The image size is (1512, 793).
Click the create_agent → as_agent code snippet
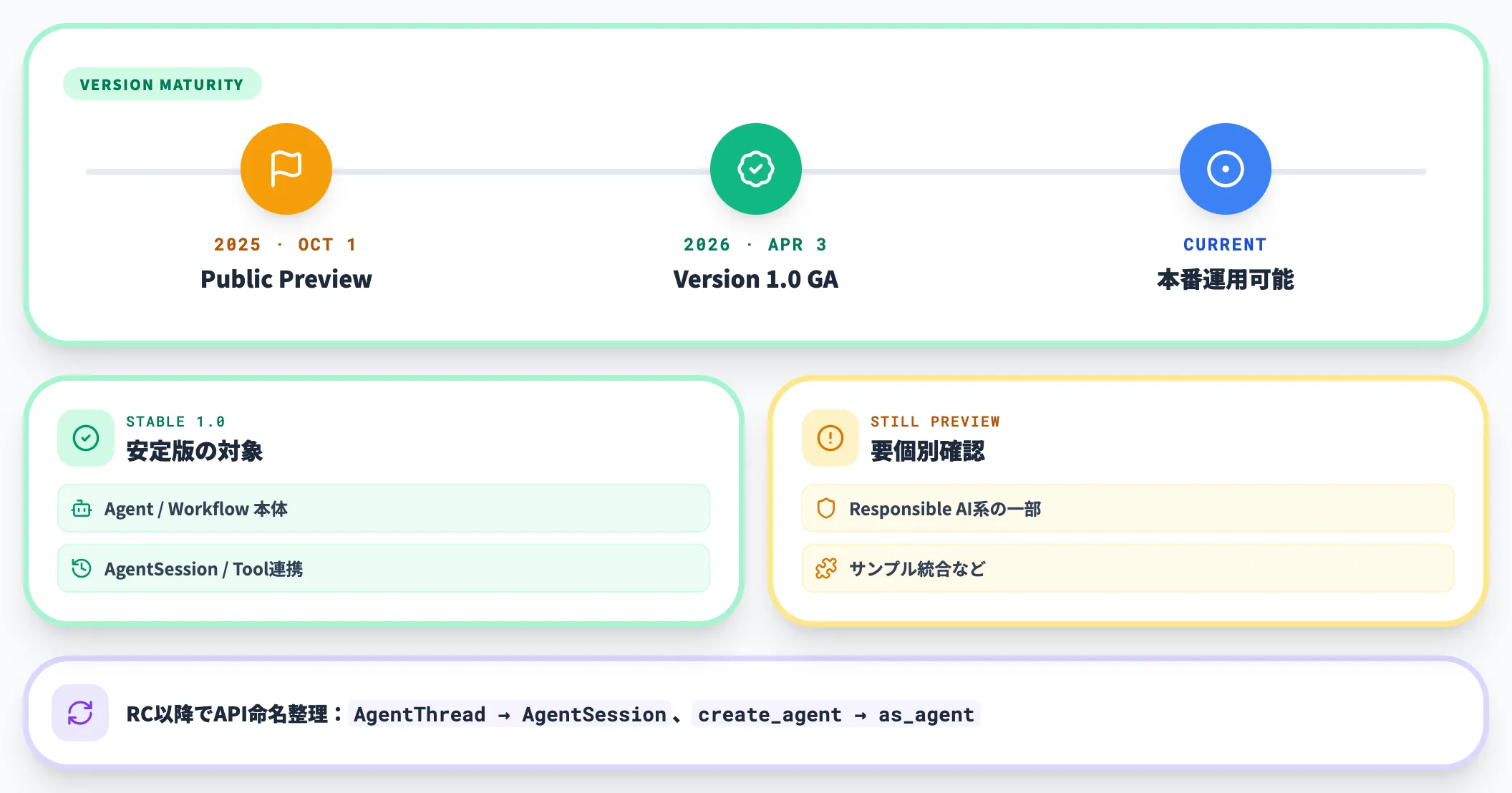[836, 714]
